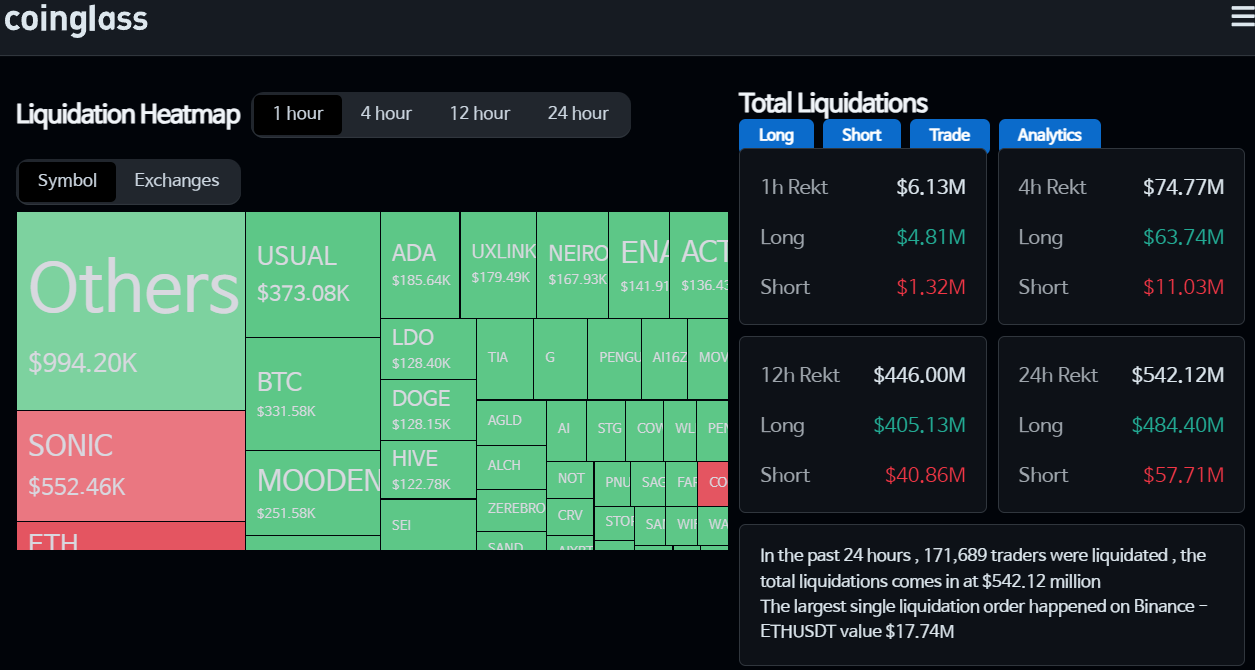
Task: Select the TIA heatmap tile
Action: click(505, 359)
